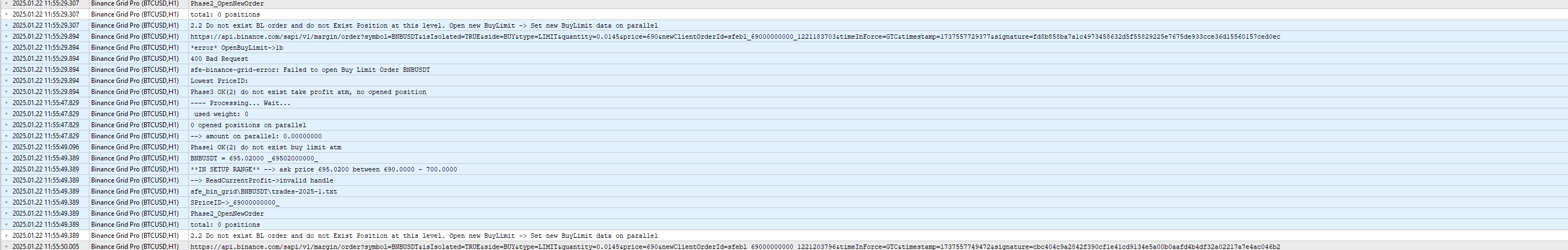Click the timestamp 2025.01.22 11:55:49.096
The width and height of the screenshot is (1568, 250).
pos(46,147)
